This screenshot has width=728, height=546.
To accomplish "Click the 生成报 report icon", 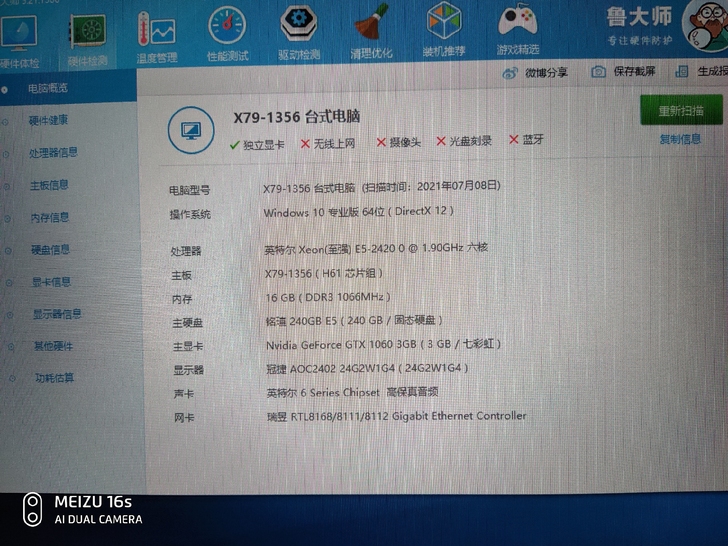I will pyautogui.click(x=682, y=71).
